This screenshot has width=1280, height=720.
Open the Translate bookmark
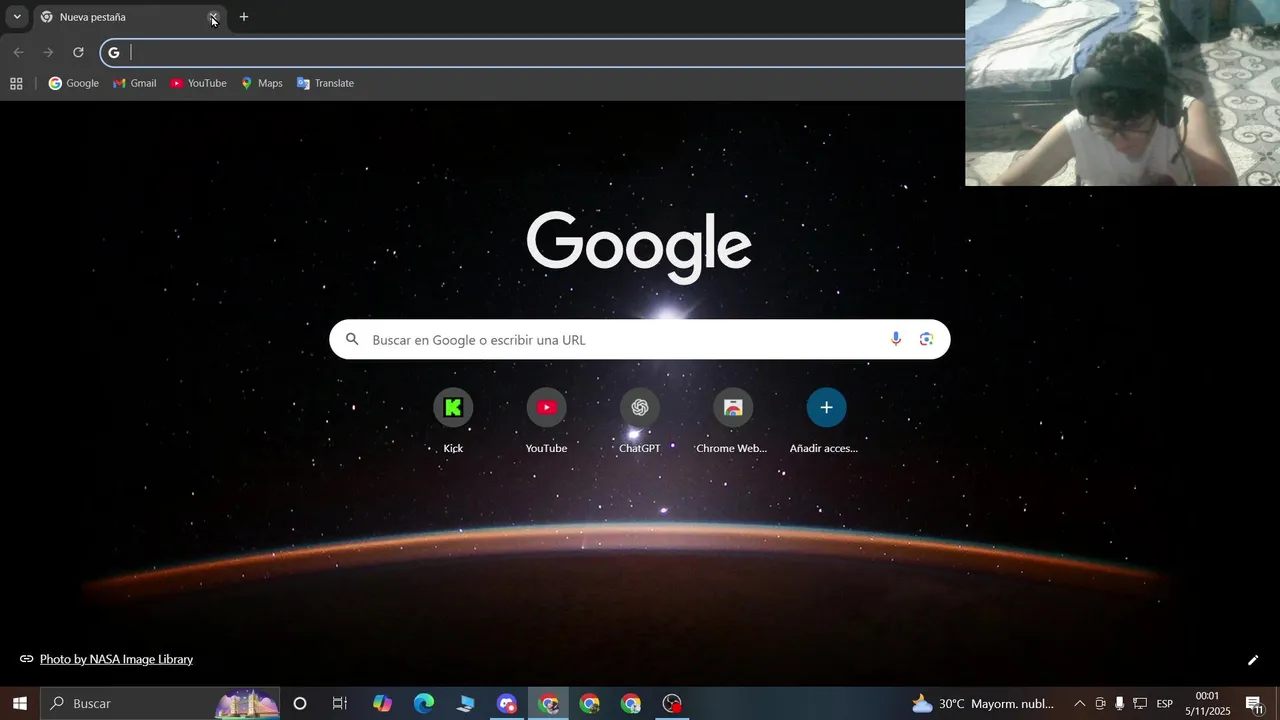click(x=325, y=84)
